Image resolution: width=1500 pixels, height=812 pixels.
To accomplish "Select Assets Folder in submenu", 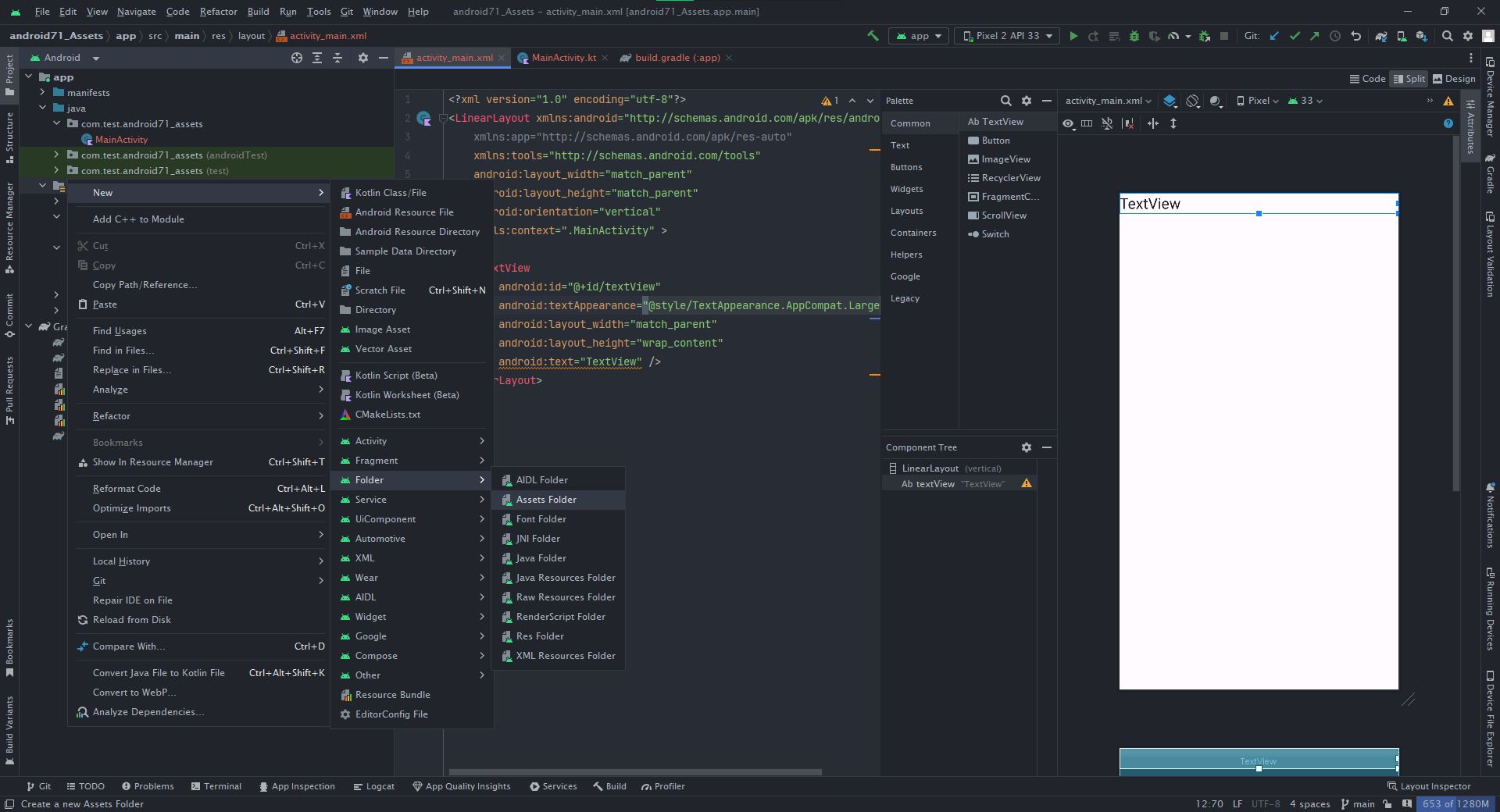I will click(559, 500).
